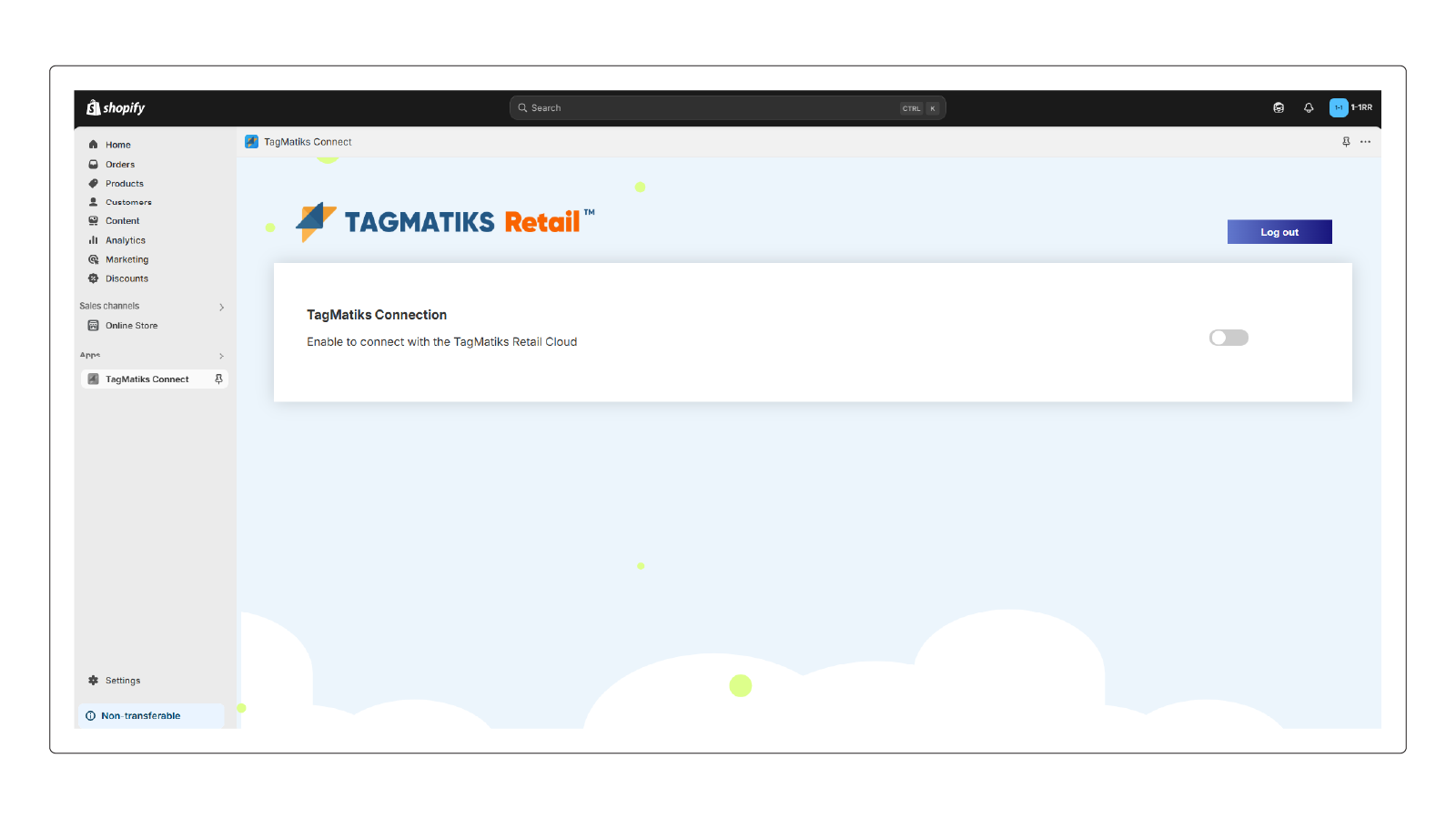1456x819 pixels.
Task: Click the Orders inbox icon
Action: click(x=93, y=165)
